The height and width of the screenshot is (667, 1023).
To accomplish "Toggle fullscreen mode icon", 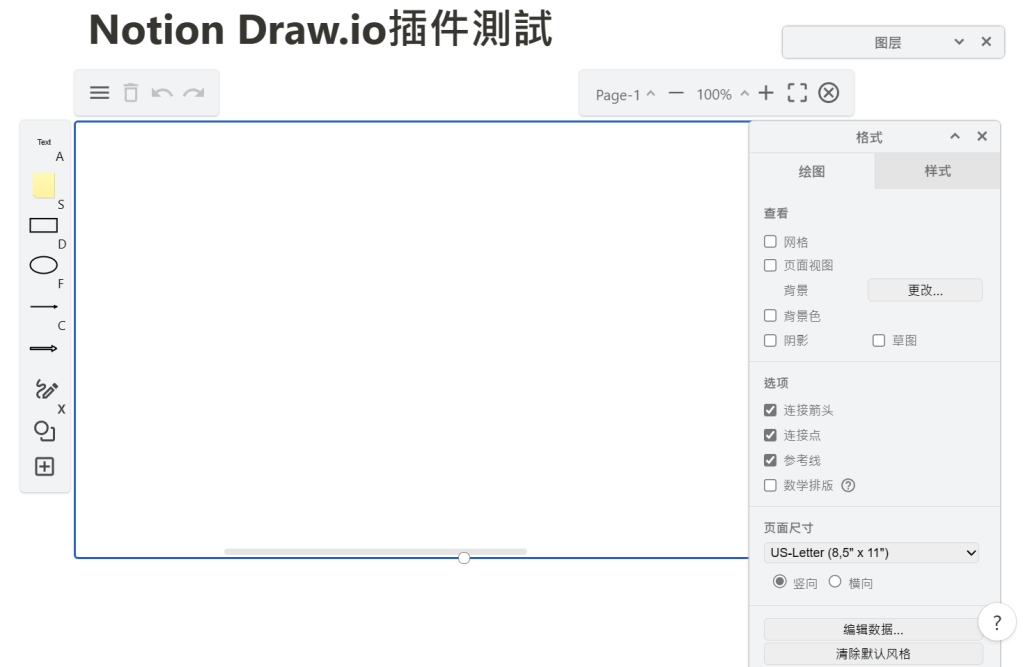I will click(x=796, y=93).
